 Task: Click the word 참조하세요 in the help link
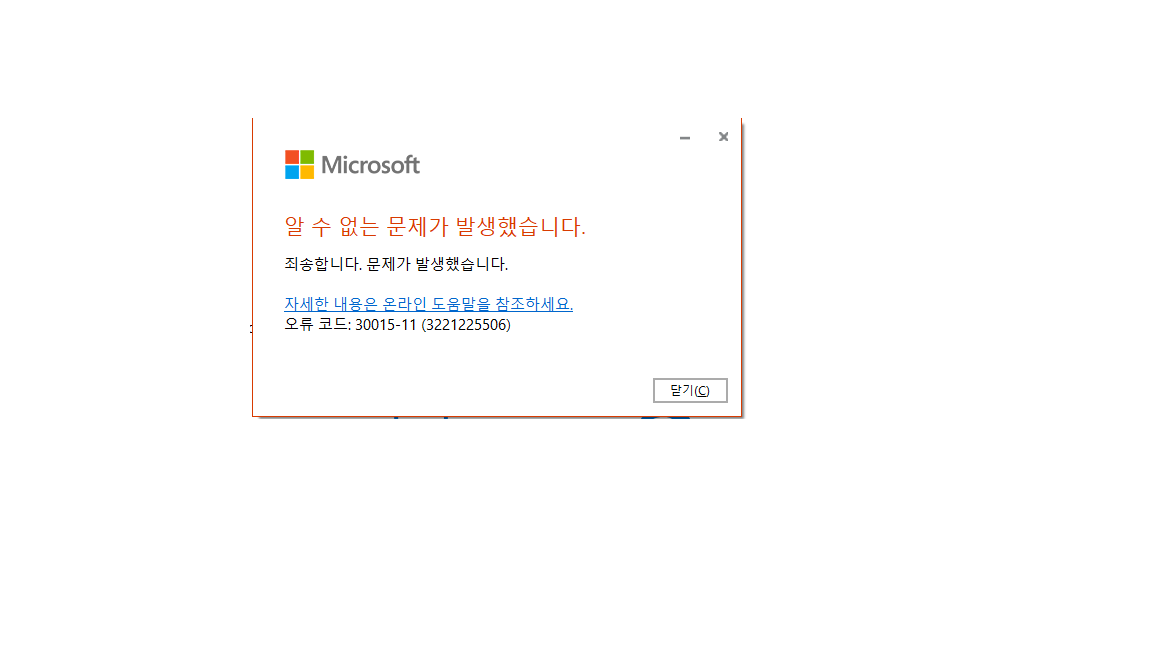534,303
